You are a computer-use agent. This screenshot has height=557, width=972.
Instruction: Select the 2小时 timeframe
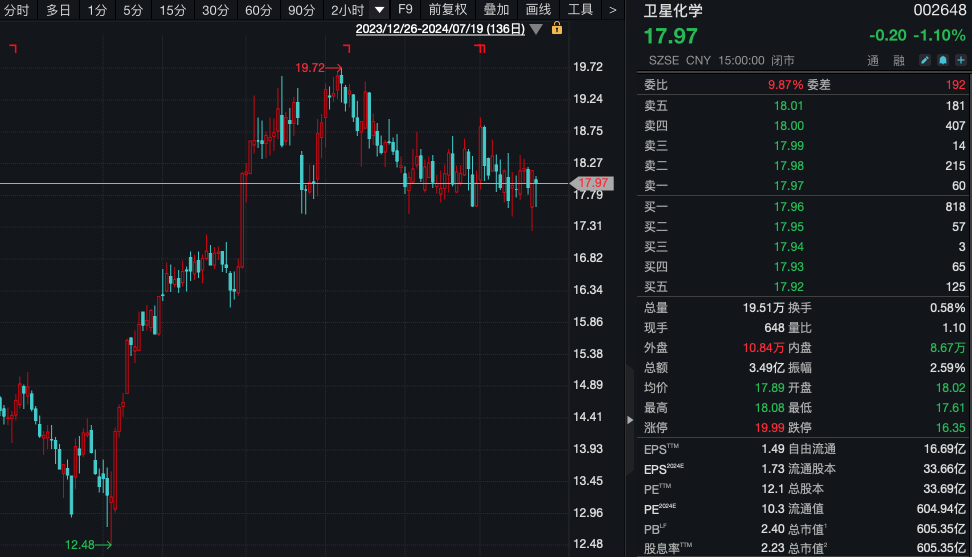point(348,10)
